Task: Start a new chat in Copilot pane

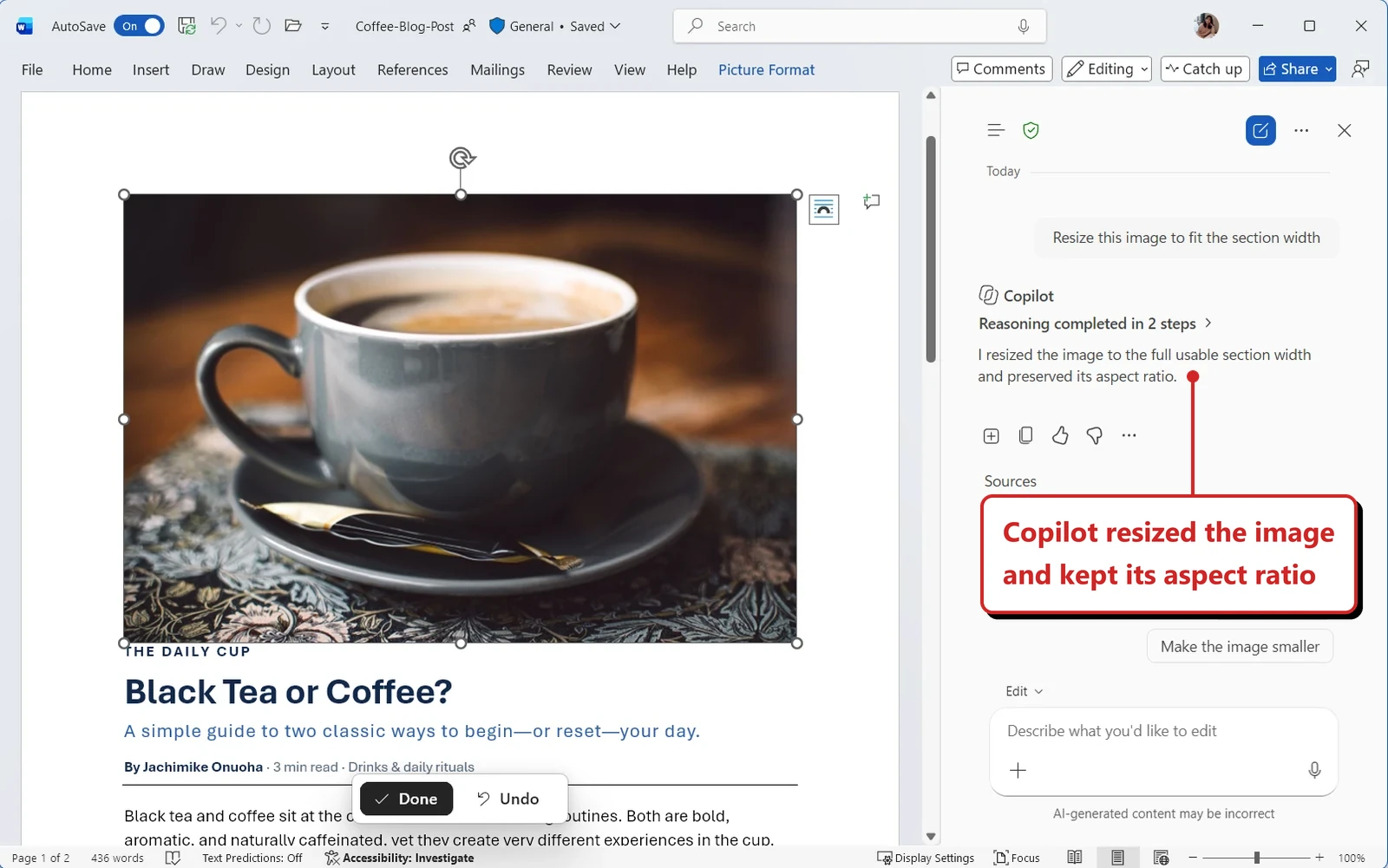Action: [1260, 130]
